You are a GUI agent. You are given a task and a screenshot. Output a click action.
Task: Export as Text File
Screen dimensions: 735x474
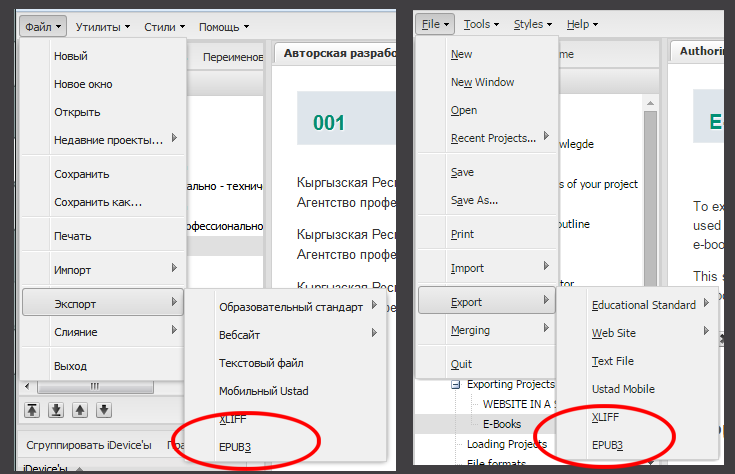click(638, 361)
